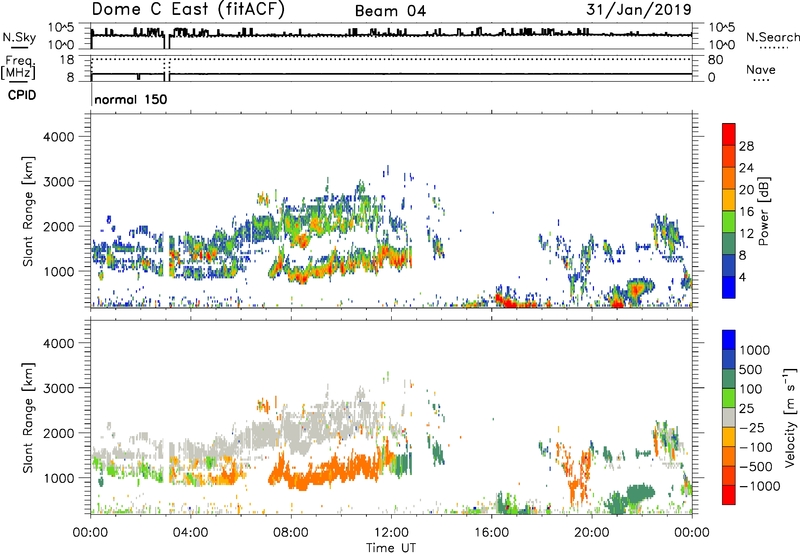Click the velocity panel 'Slant Range [km]' label
Viewport: 800px width, 554px height.
(28, 417)
